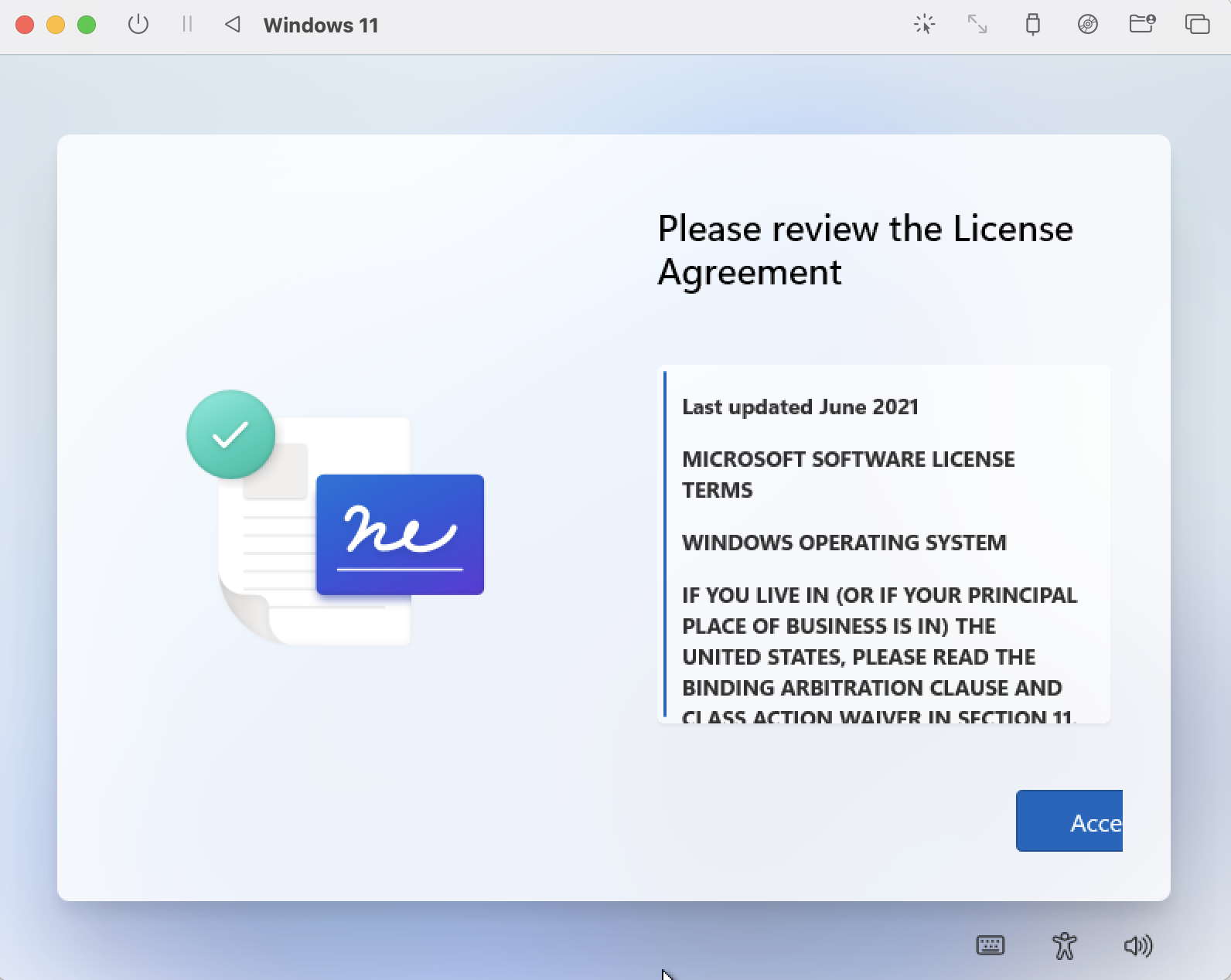Click the volume speaker icon
Screen dimensions: 1231x980
(x=1138, y=946)
